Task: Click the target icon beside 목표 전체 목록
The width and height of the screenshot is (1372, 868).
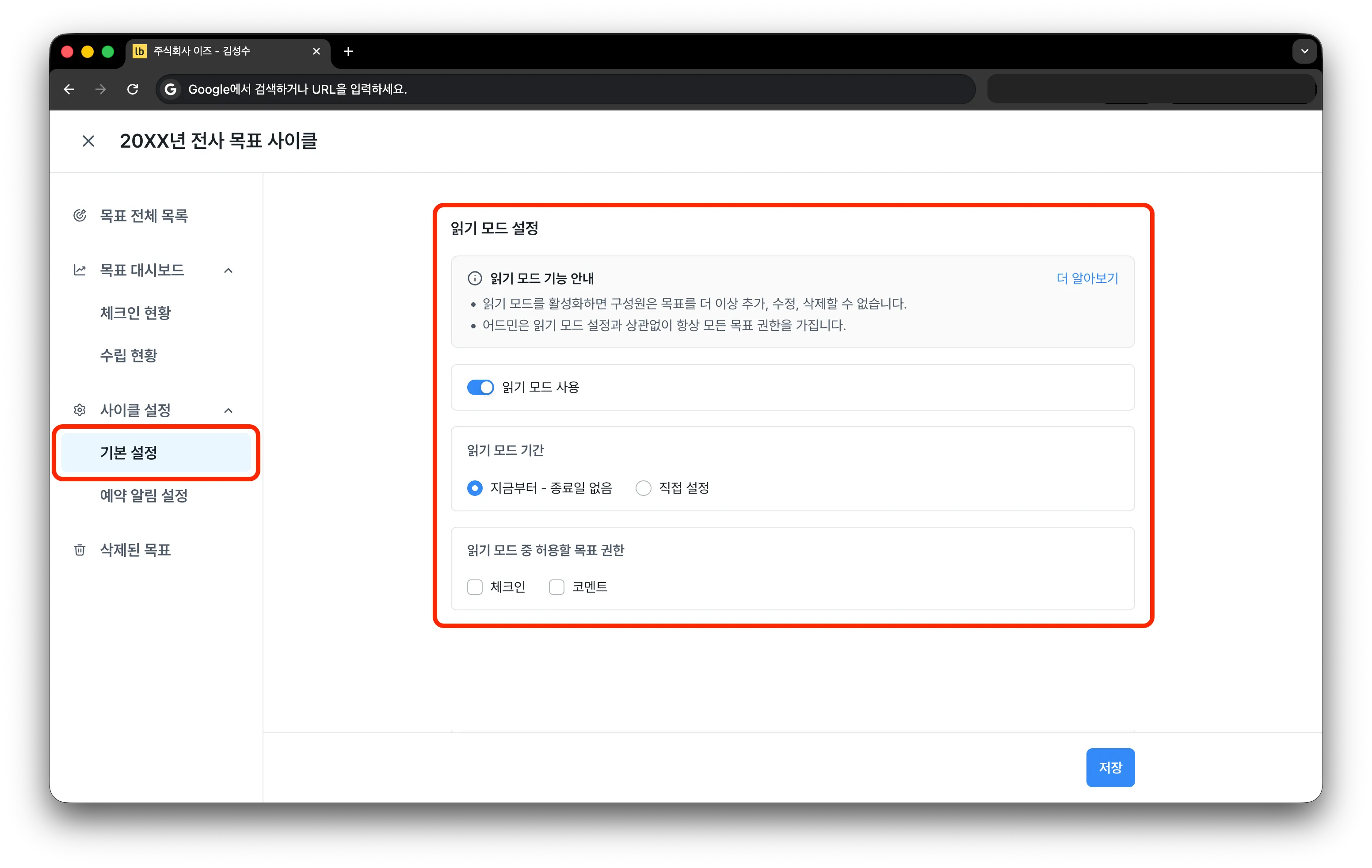Action: [x=80, y=215]
